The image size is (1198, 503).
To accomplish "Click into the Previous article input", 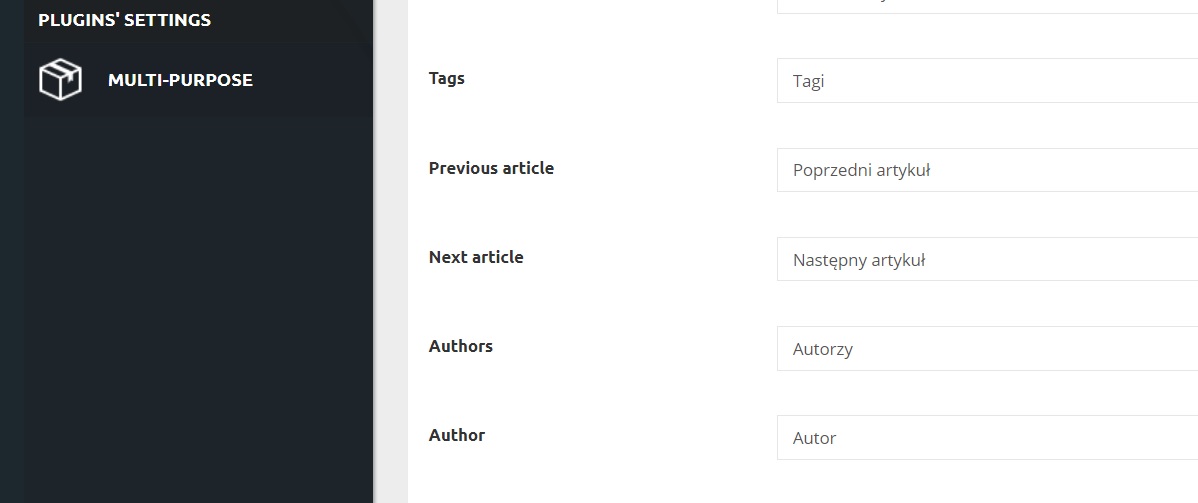I will [x=987, y=170].
